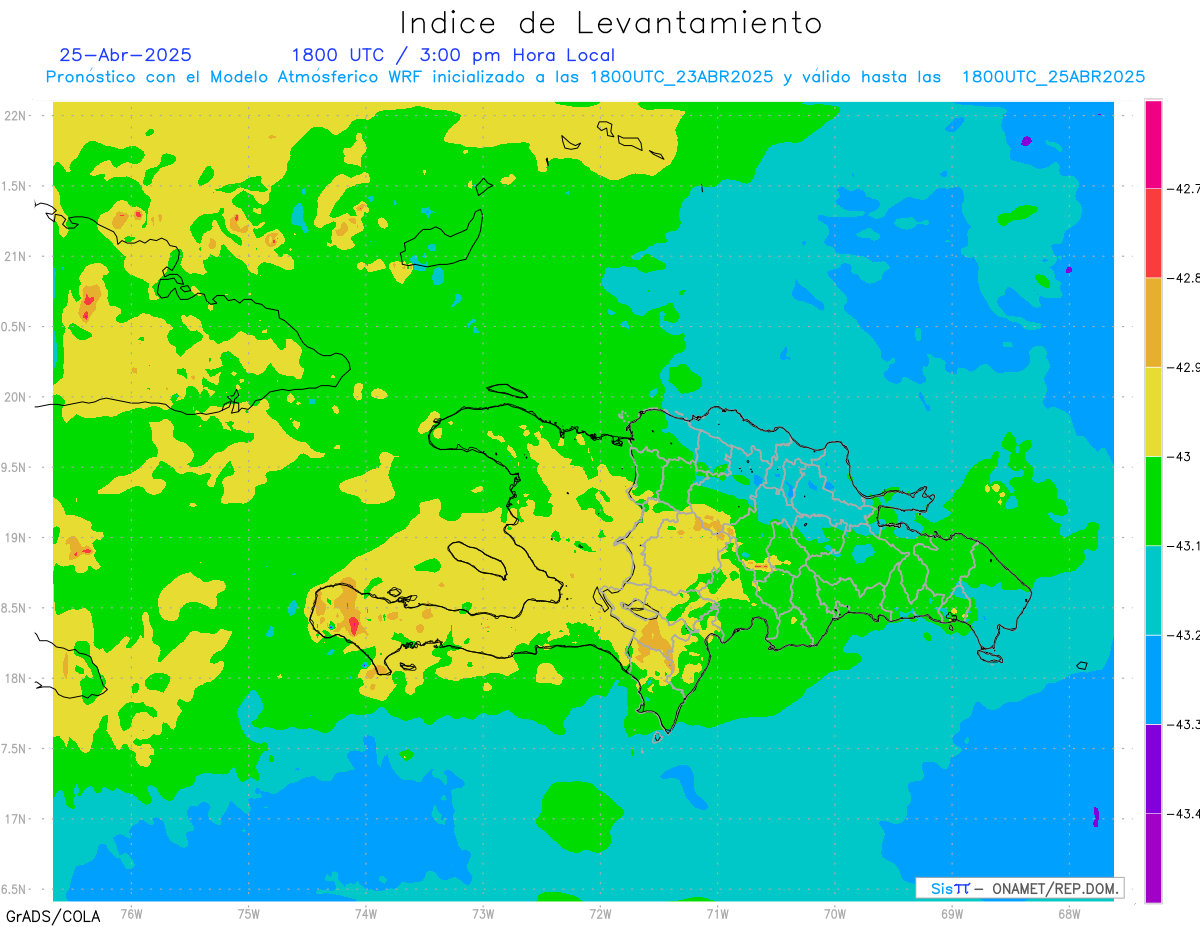The height and width of the screenshot is (927, 1200).
Task: Click the "-43.4" legend value
Action: click(1183, 813)
